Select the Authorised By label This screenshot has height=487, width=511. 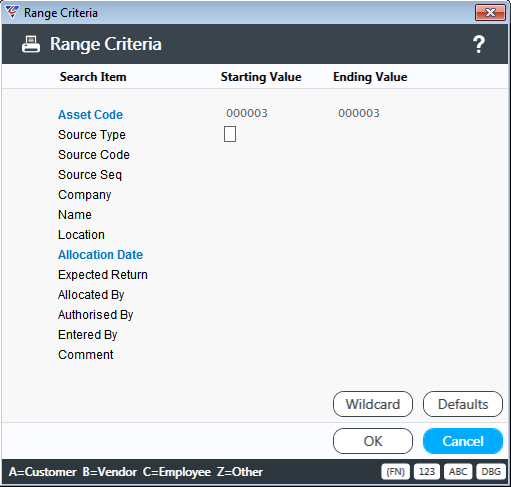click(x=96, y=315)
